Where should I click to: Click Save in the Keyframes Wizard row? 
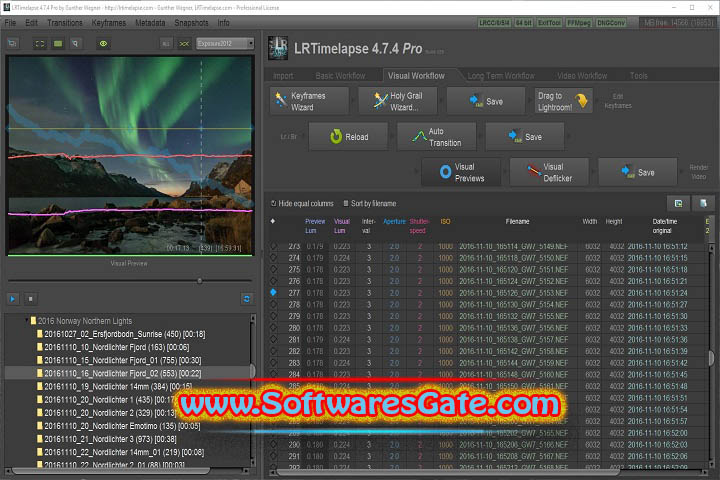click(x=486, y=101)
